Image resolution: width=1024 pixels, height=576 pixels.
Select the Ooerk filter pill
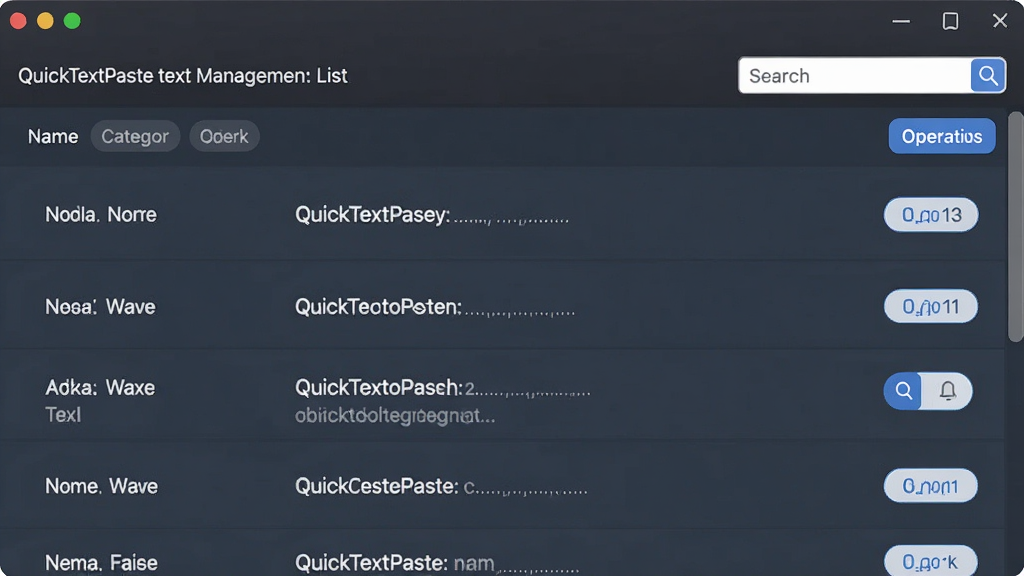224,136
